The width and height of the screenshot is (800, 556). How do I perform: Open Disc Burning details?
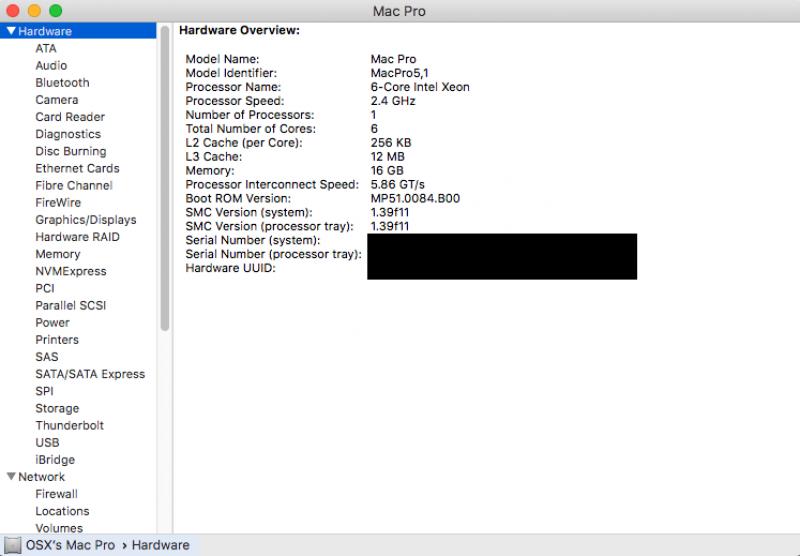coord(71,151)
